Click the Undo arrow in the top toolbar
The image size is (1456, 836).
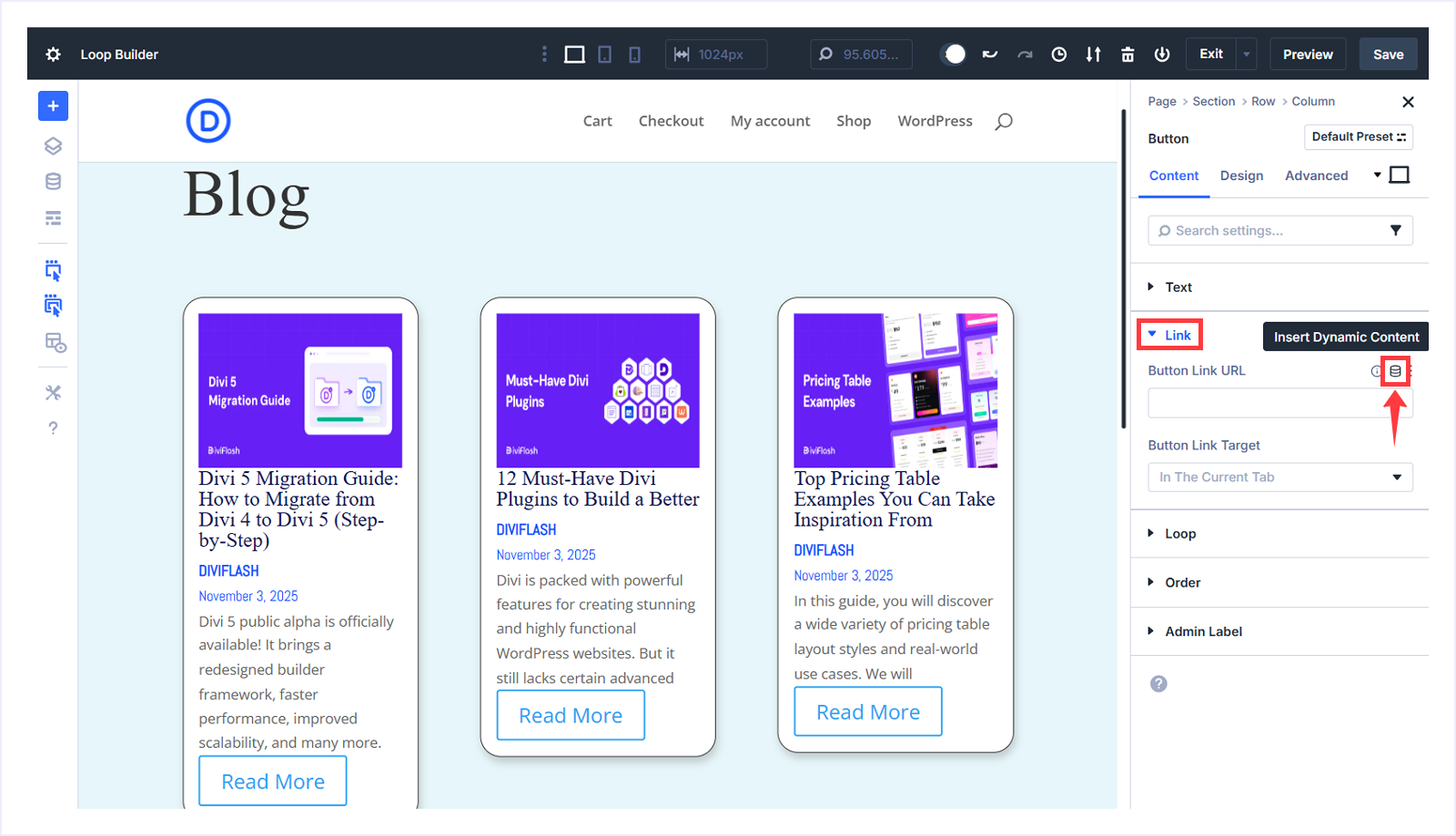[989, 54]
